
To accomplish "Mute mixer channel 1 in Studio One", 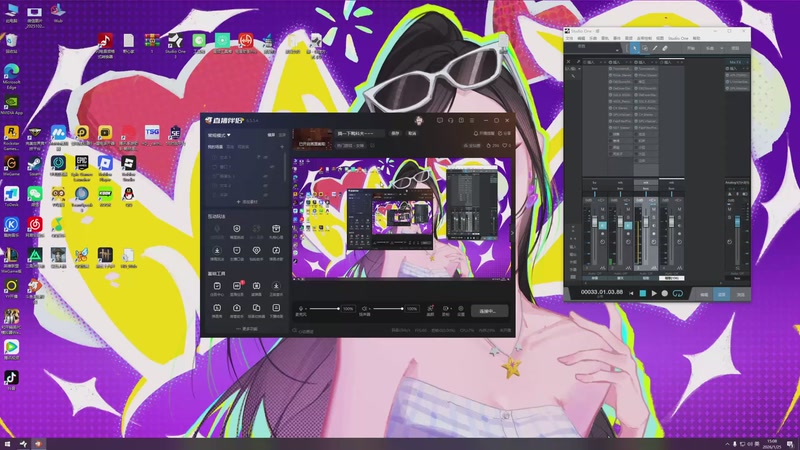I will (603, 209).
